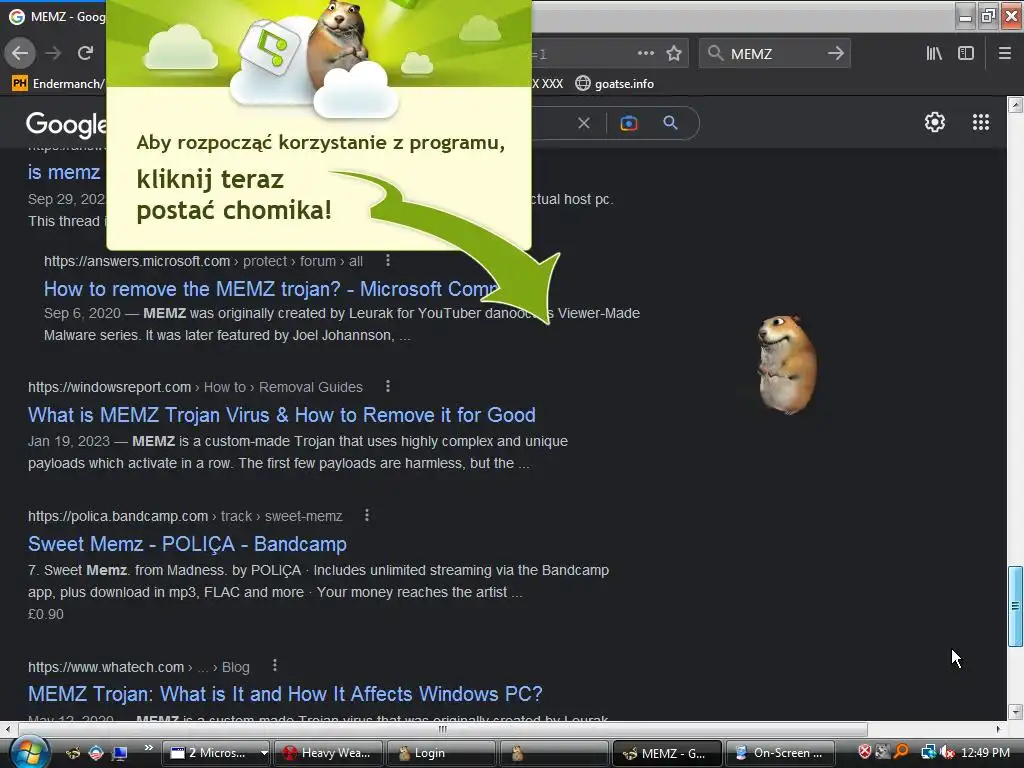Go back with the browser back arrow
This screenshot has height=768, width=1024.
(20, 53)
